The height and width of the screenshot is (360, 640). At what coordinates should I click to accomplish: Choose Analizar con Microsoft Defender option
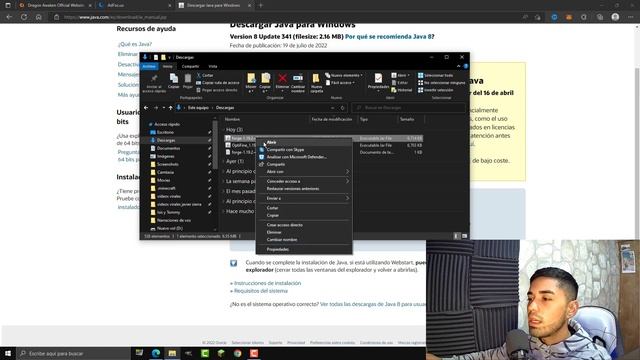pos(304,157)
